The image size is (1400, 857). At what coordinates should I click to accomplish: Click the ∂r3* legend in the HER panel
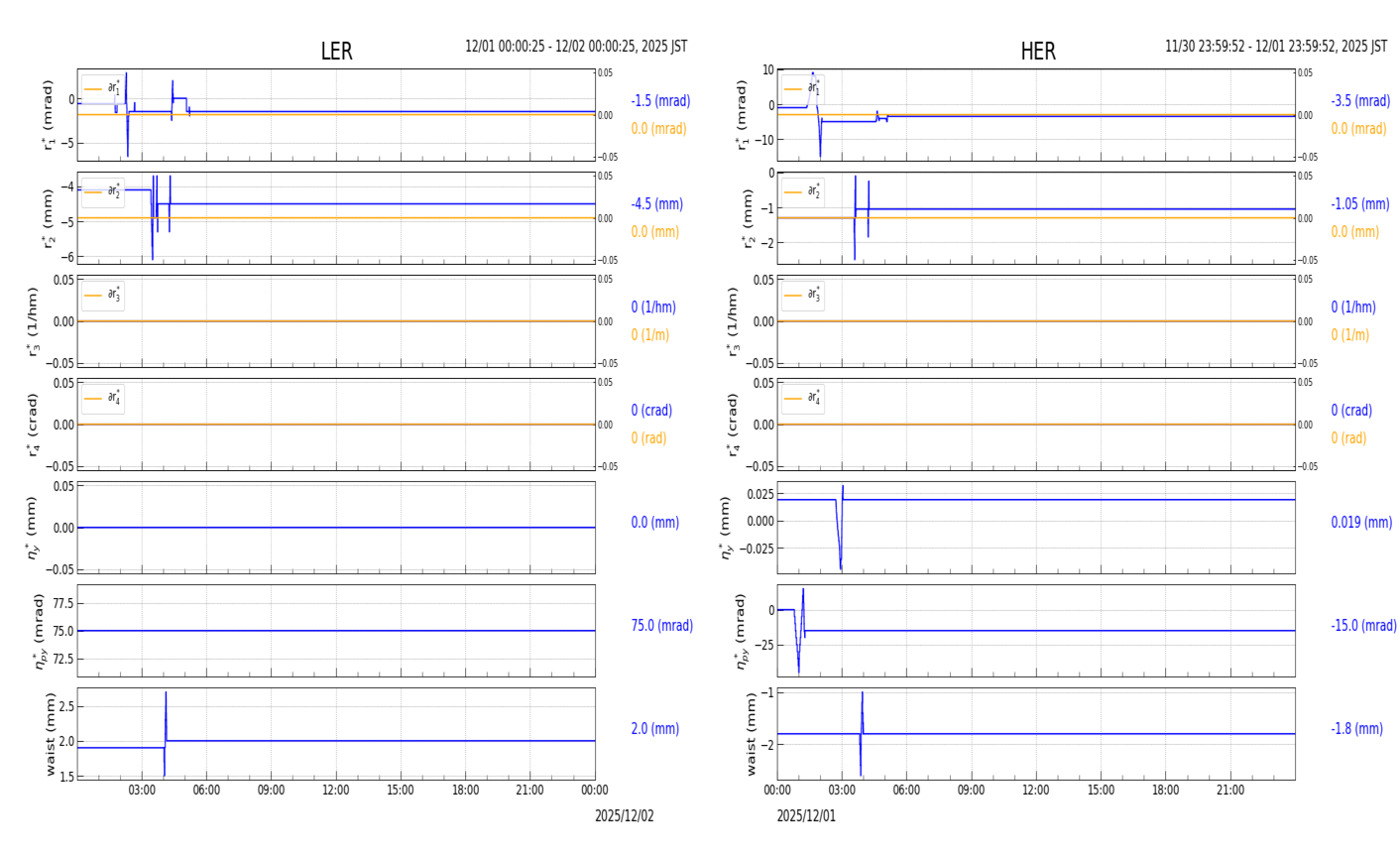pos(803,295)
